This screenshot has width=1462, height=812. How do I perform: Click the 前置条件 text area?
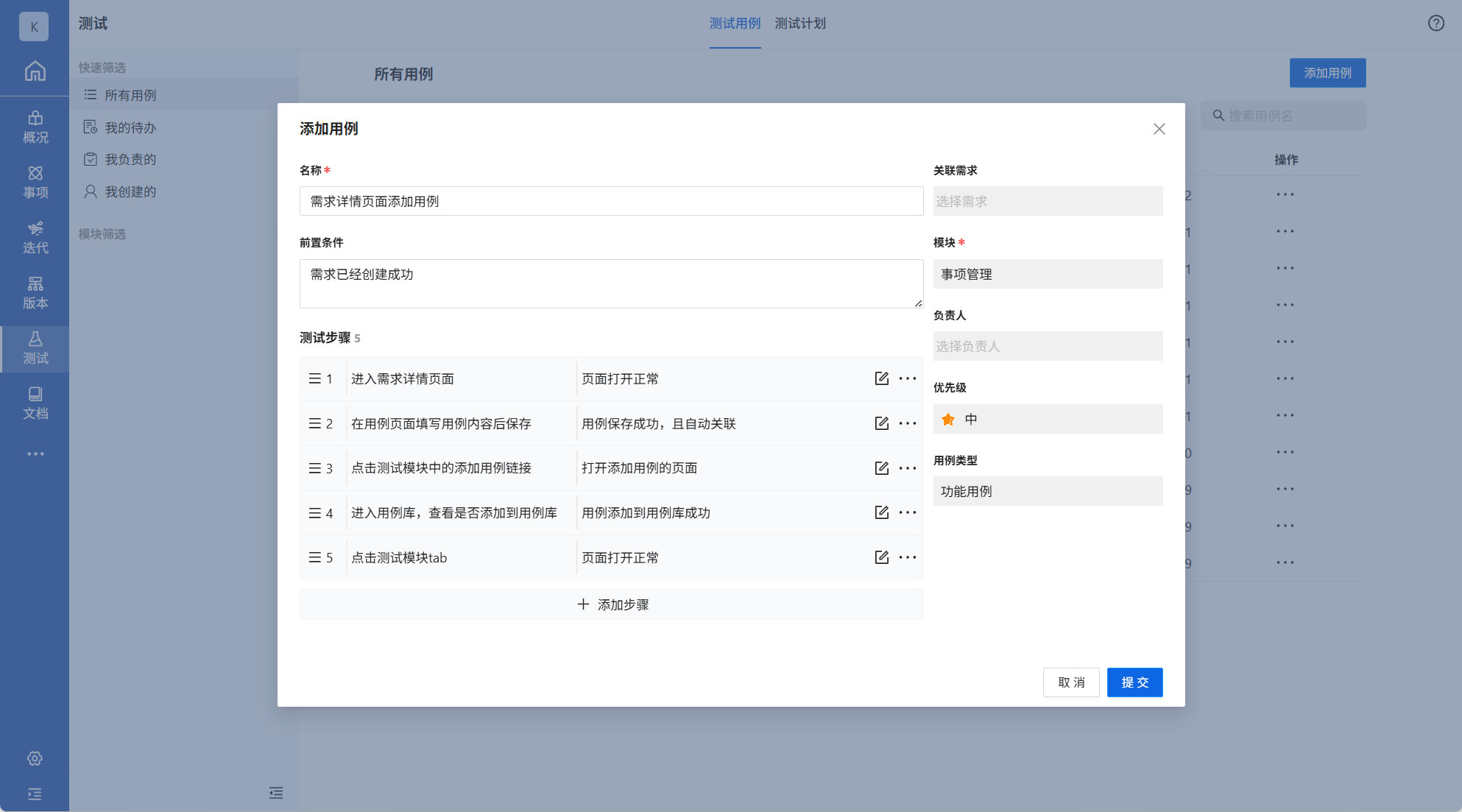(611, 283)
